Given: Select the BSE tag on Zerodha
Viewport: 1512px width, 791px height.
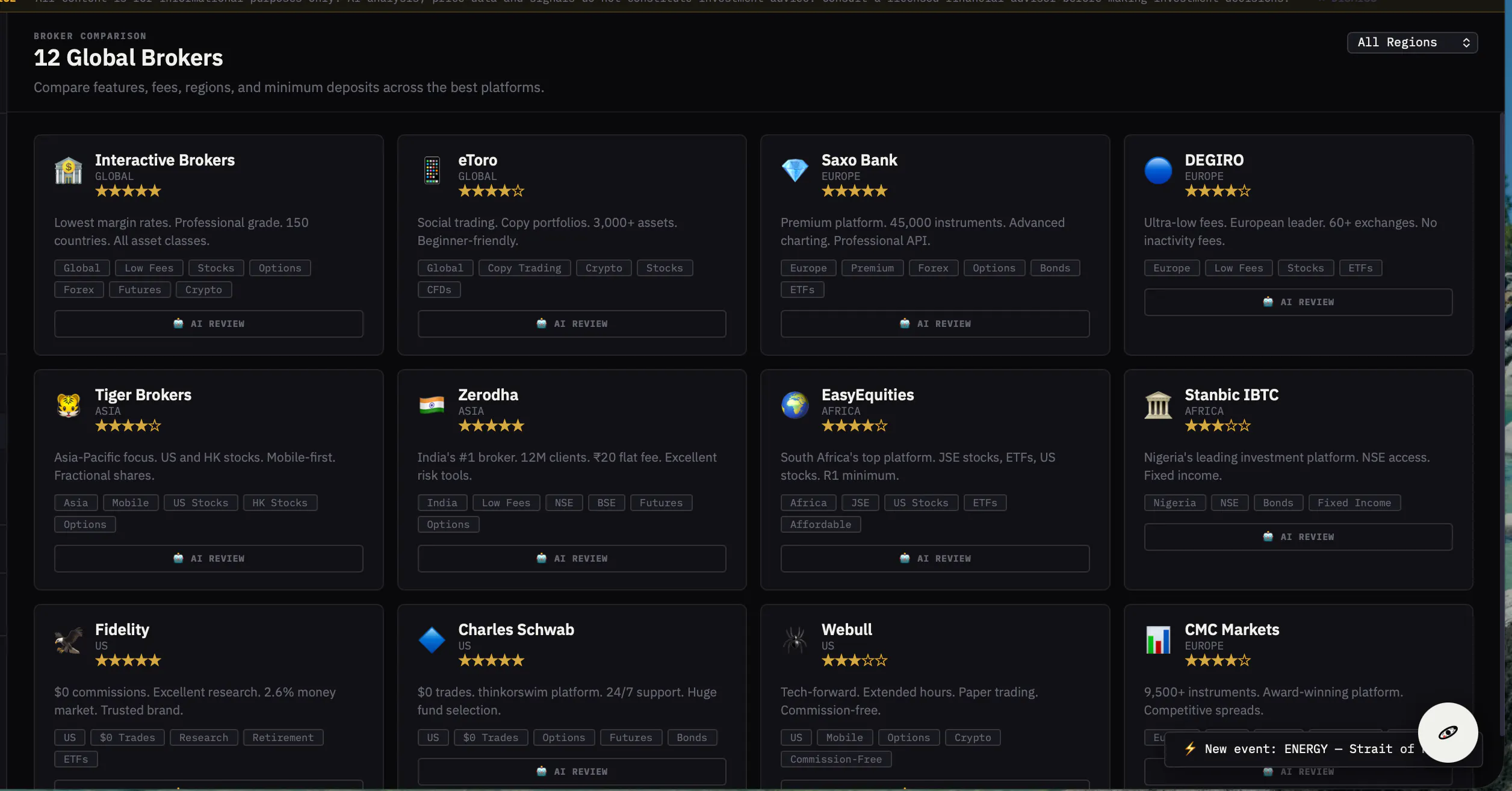Looking at the screenshot, I should point(606,503).
